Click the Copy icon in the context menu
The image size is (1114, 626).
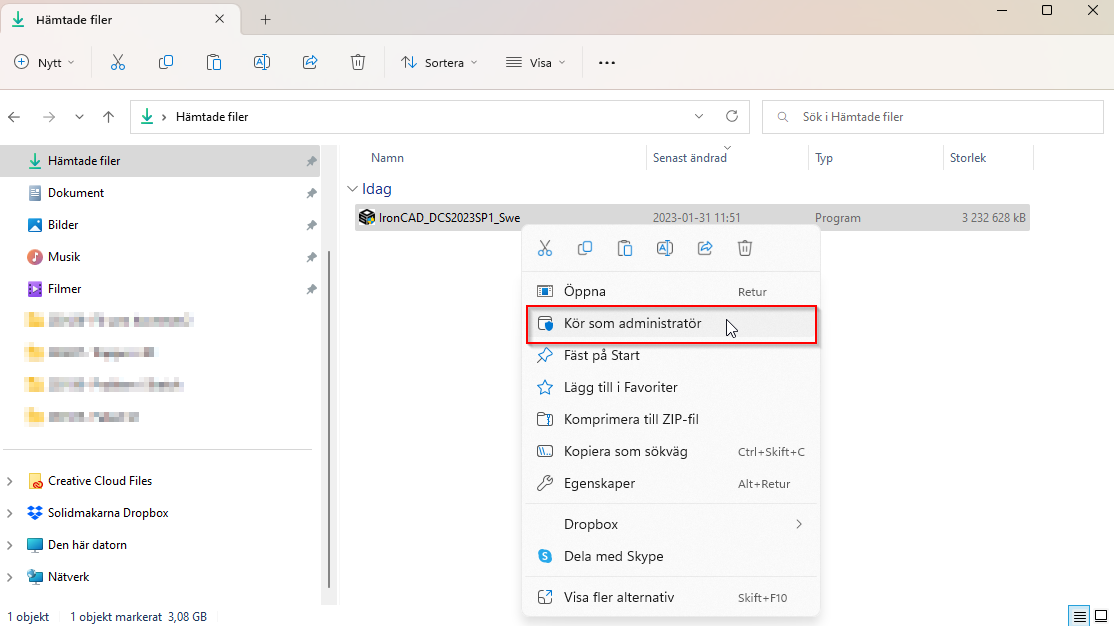tap(585, 248)
